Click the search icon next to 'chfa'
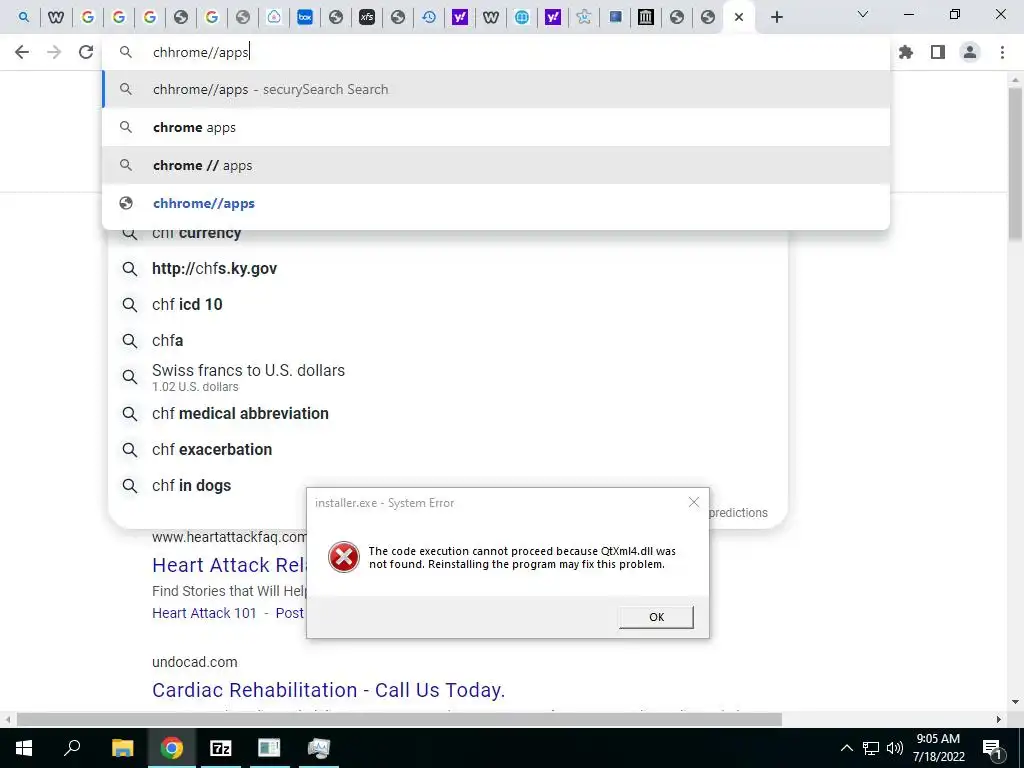Viewport: 1024px width, 768px height. tap(130, 341)
